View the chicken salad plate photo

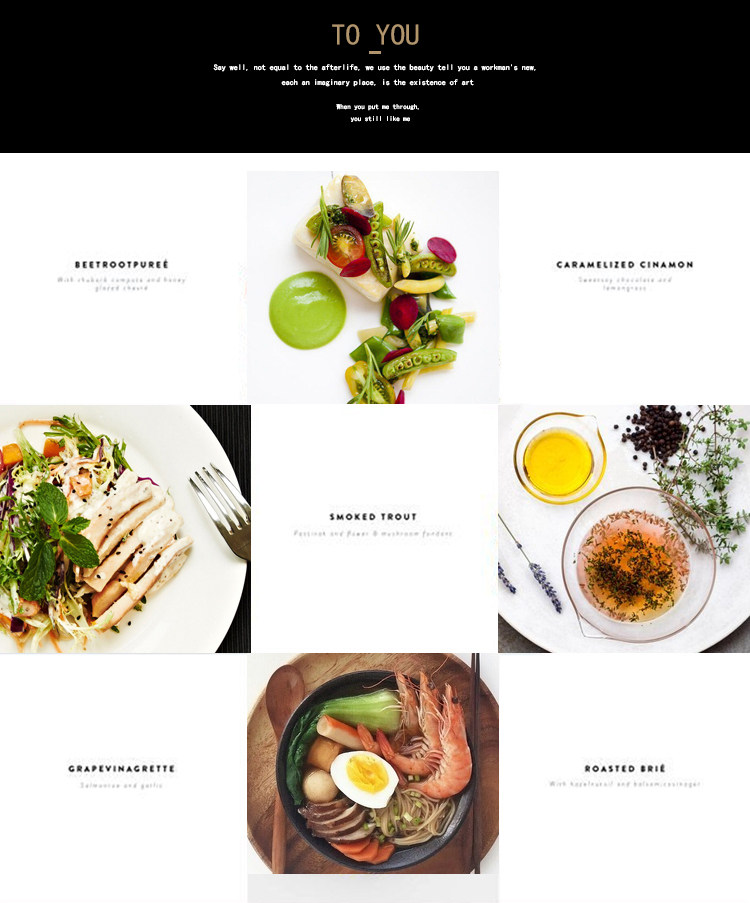(125, 529)
